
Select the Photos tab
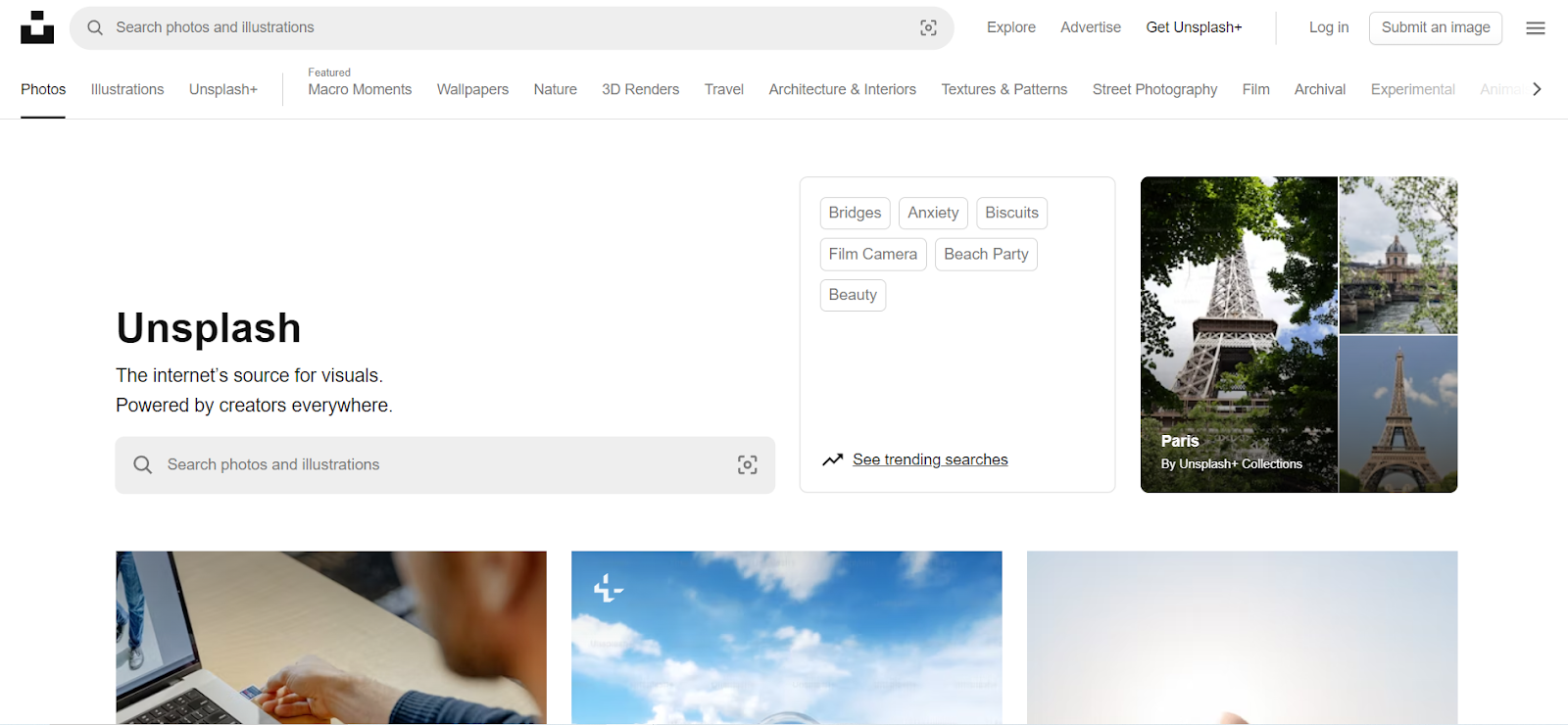pos(43,89)
